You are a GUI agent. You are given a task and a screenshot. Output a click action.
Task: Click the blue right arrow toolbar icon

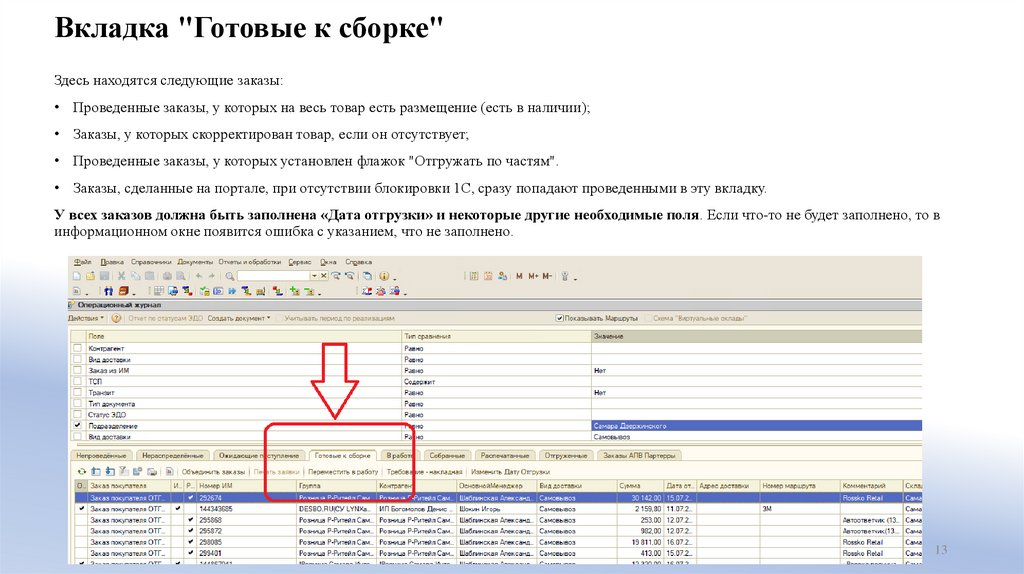232,291
